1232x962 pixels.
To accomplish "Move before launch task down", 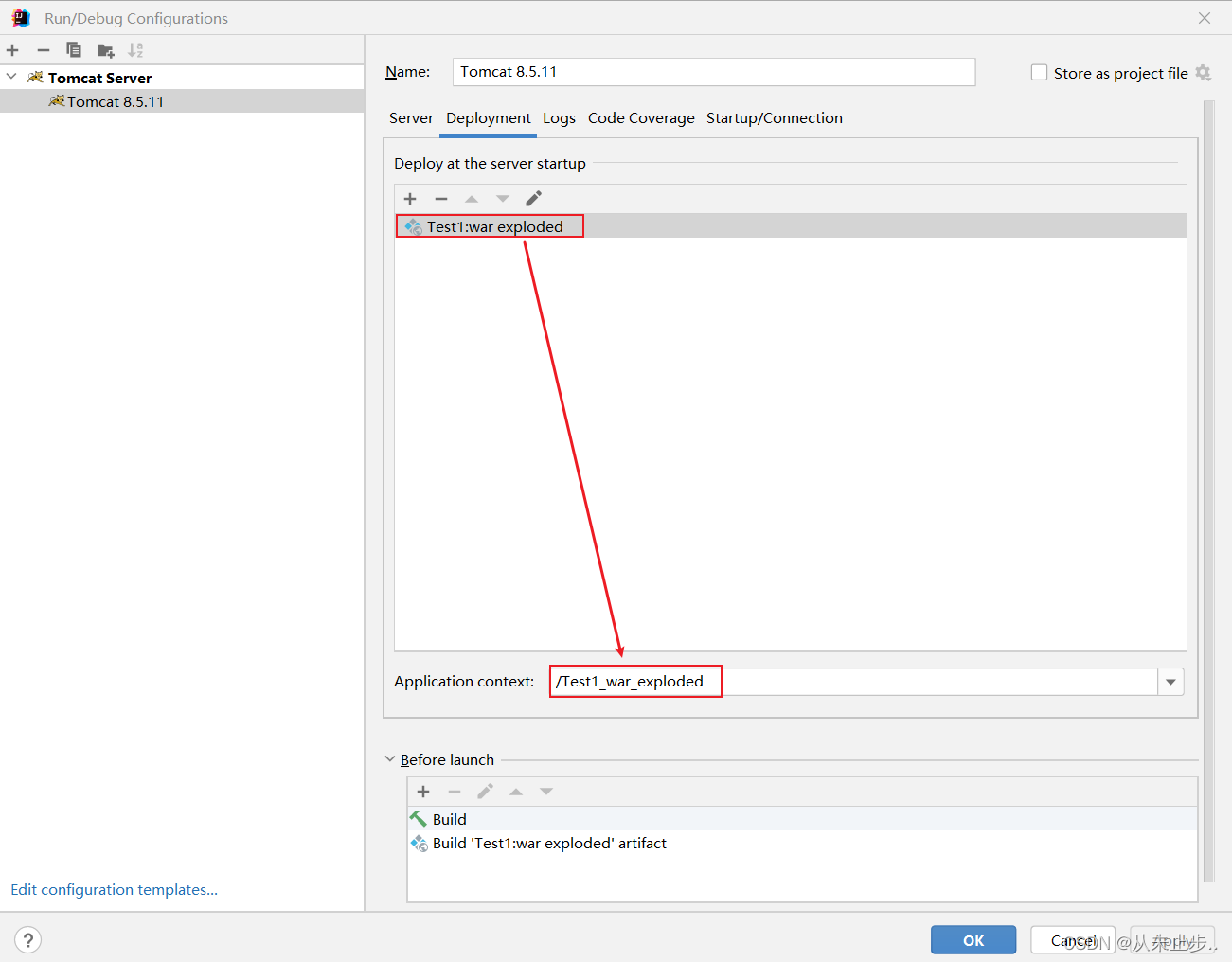I will (x=546, y=792).
